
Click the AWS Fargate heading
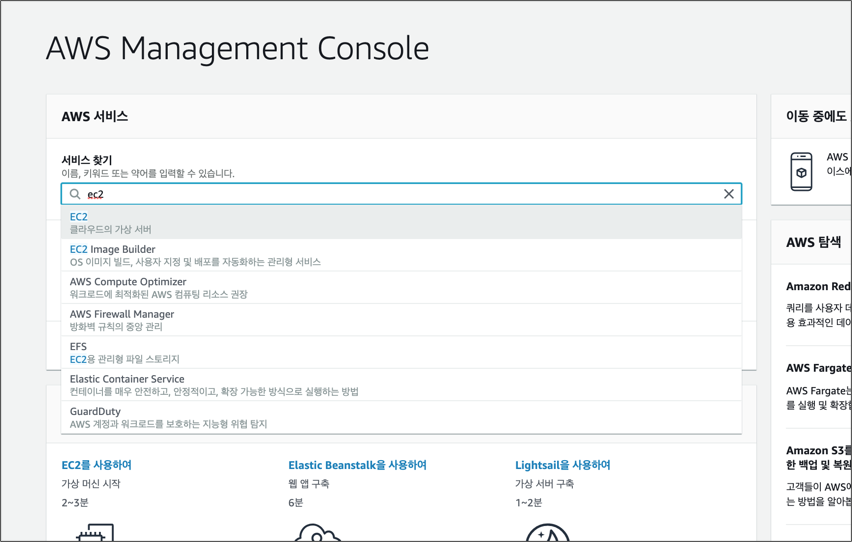(818, 368)
